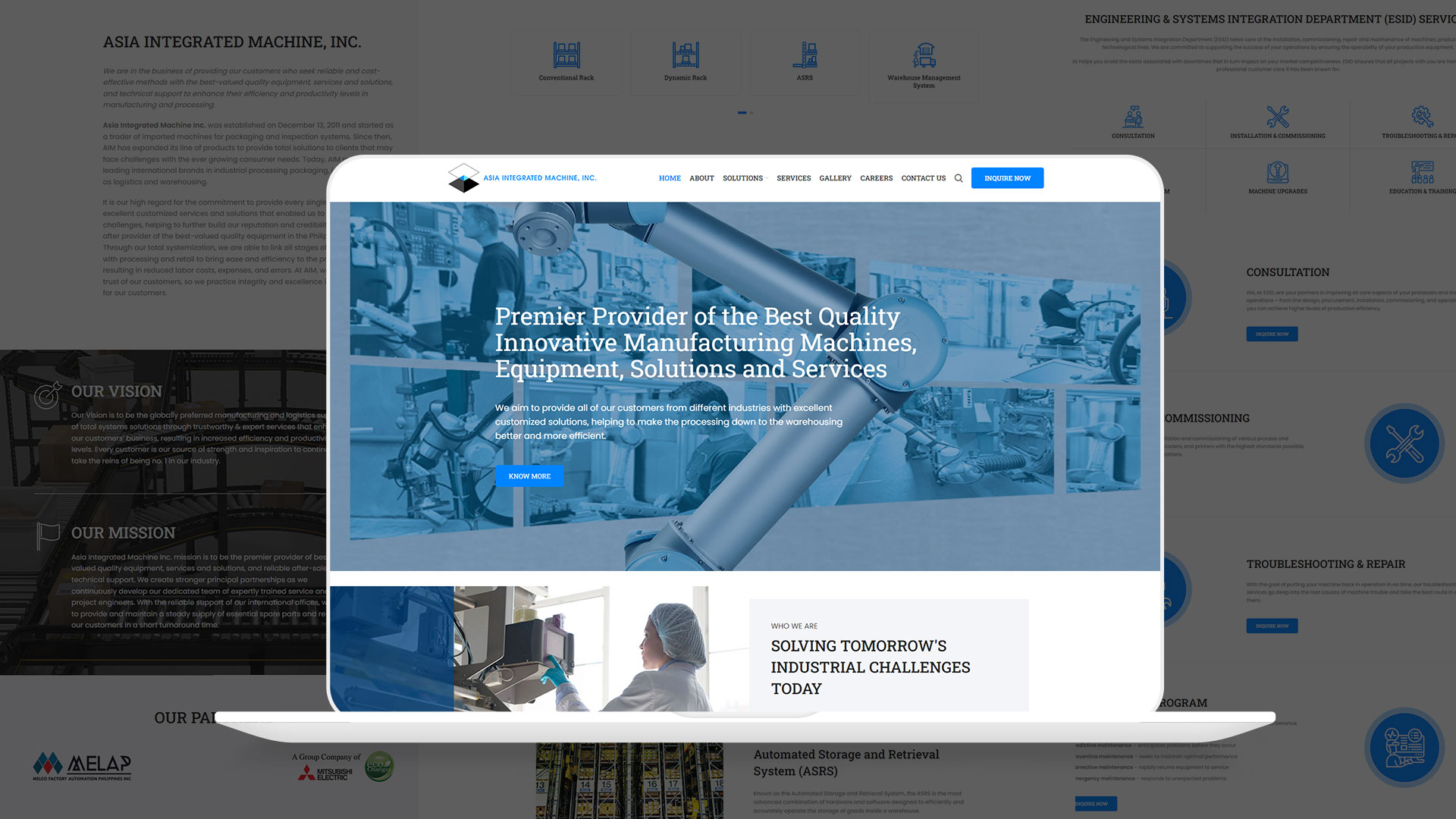Viewport: 1456px width, 819px height.
Task: Click the search magnifier icon in navbar
Action: tap(959, 178)
